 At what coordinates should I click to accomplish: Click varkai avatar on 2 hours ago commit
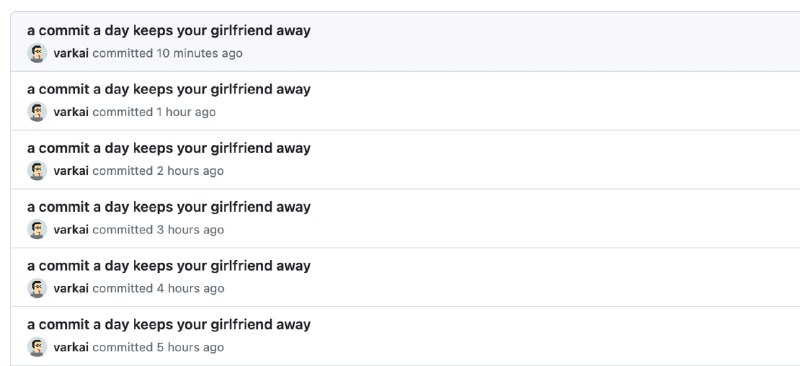[x=37, y=170]
